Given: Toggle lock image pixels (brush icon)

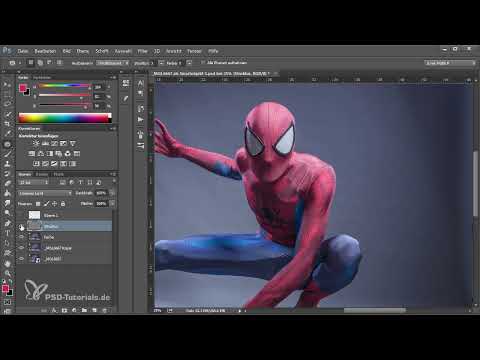Looking at the screenshot, I should tap(46, 203).
